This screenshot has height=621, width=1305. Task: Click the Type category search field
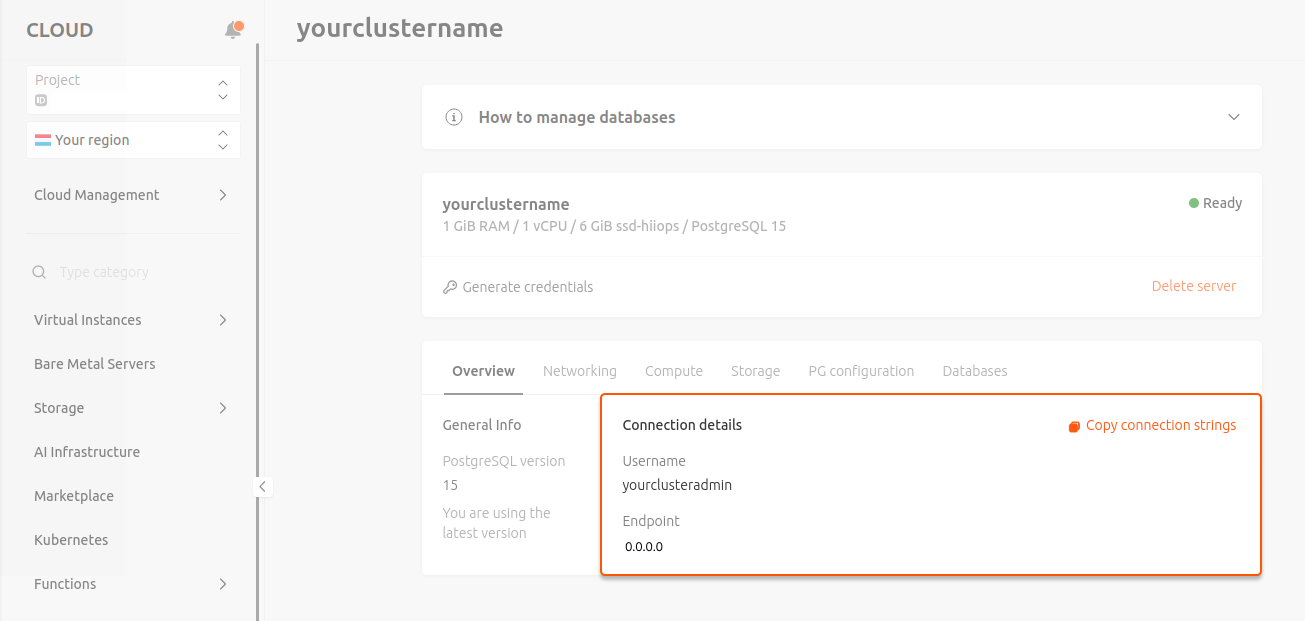point(120,271)
